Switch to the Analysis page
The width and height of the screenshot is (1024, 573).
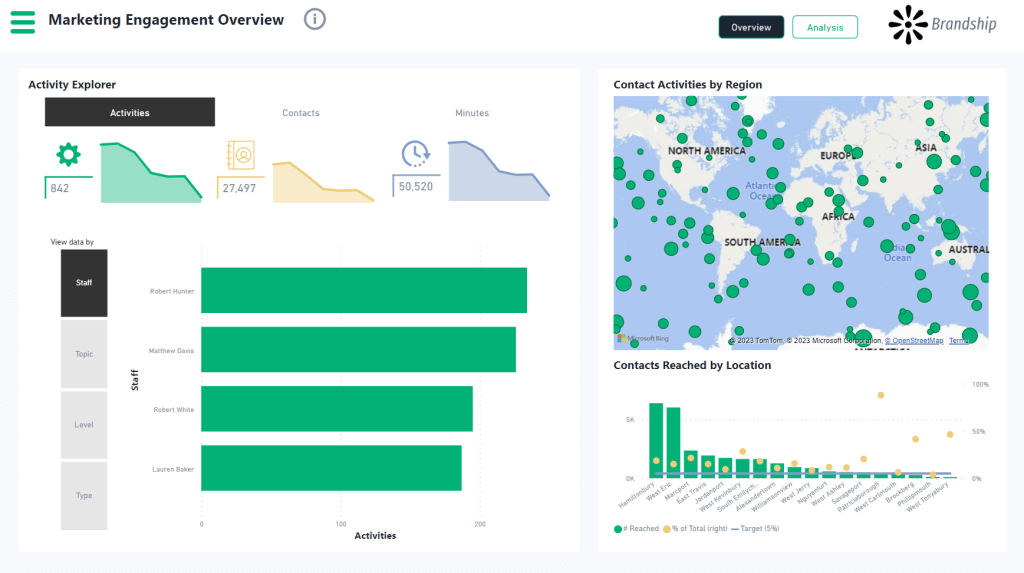pyautogui.click(x=825, y=28)
